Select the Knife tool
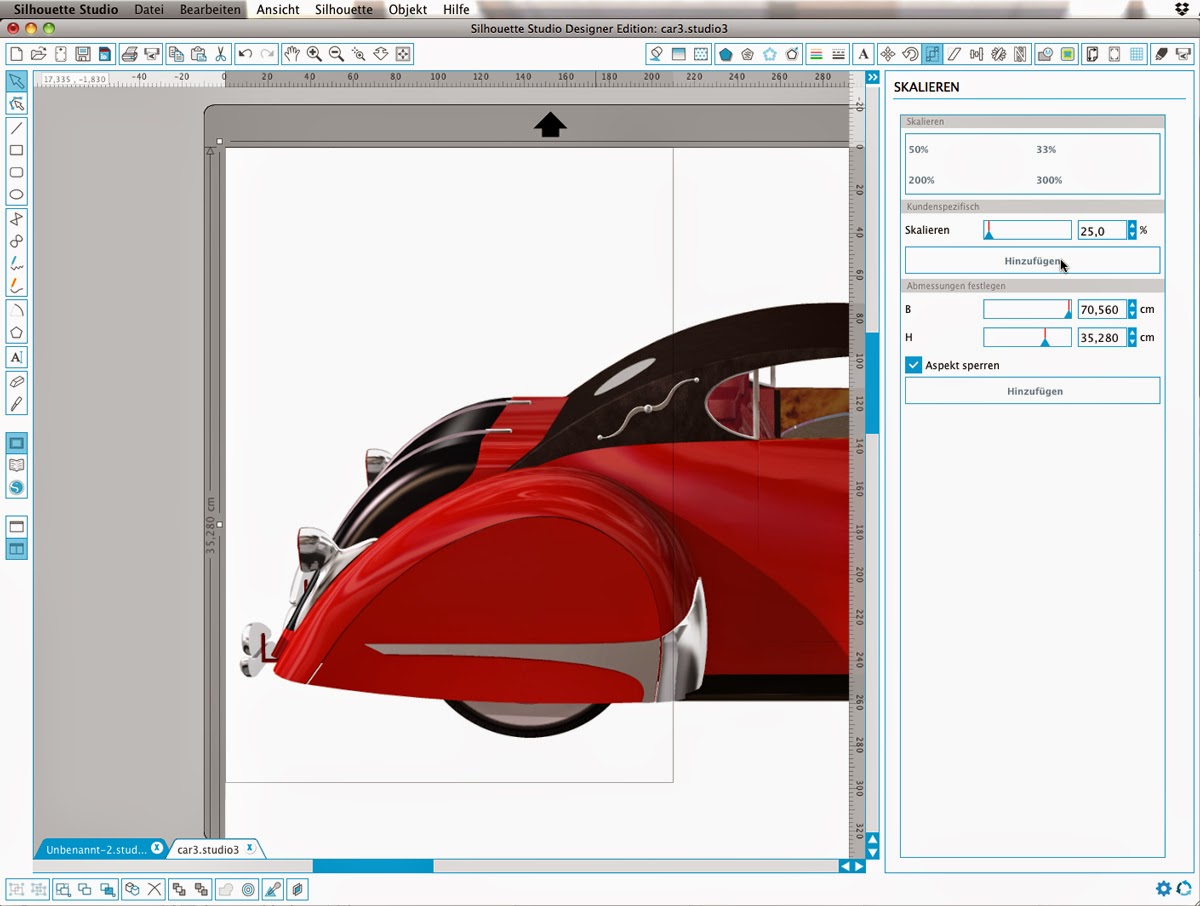Screen dimensions: 1200x906 (x=16, y=405)
